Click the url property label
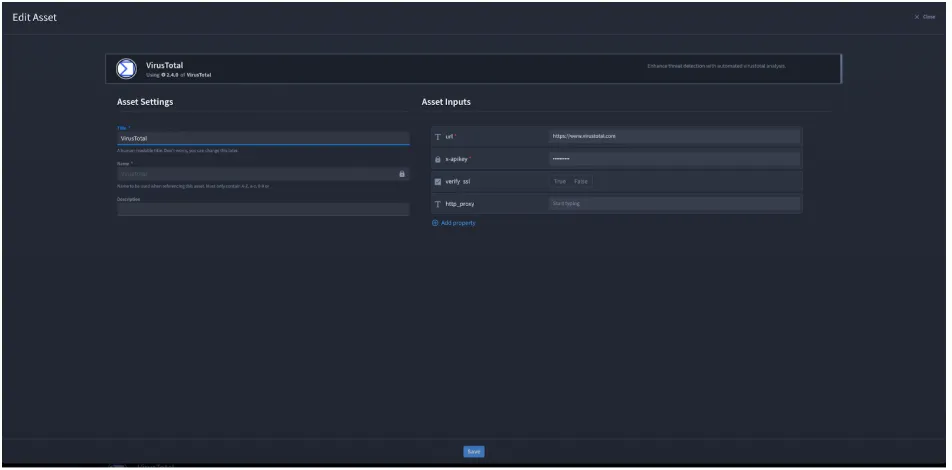 450,137
